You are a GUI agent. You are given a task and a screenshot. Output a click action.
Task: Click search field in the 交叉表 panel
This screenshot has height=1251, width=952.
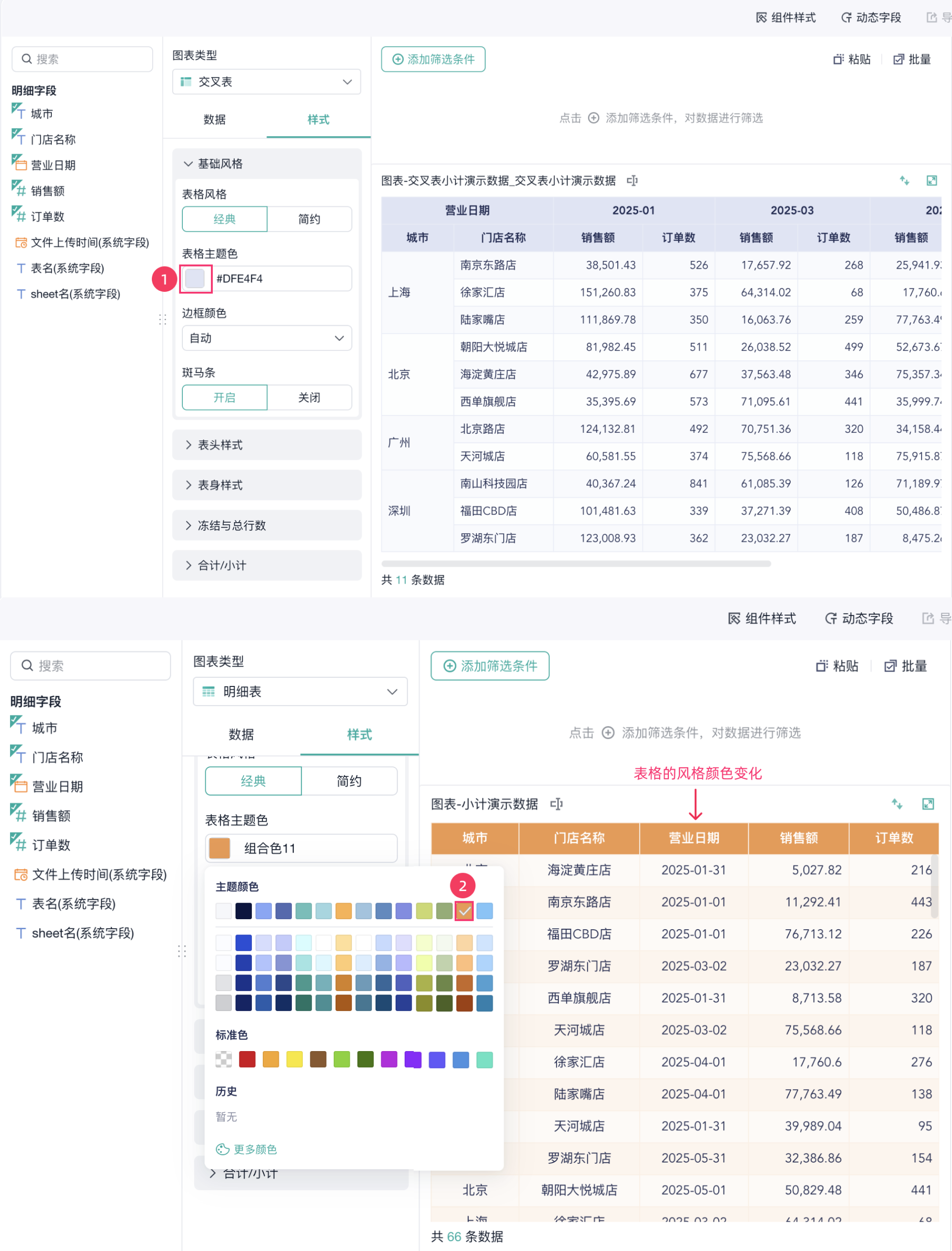83,60
